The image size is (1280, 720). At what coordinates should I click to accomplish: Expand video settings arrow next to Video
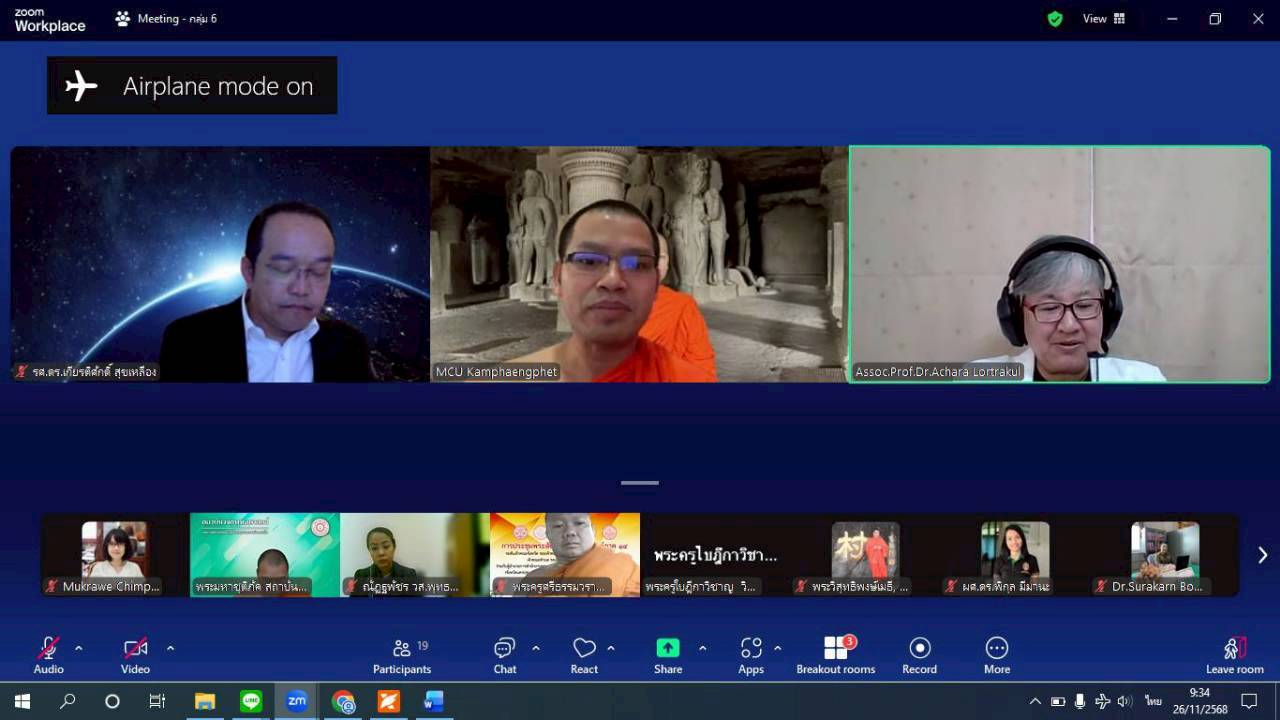170,648
